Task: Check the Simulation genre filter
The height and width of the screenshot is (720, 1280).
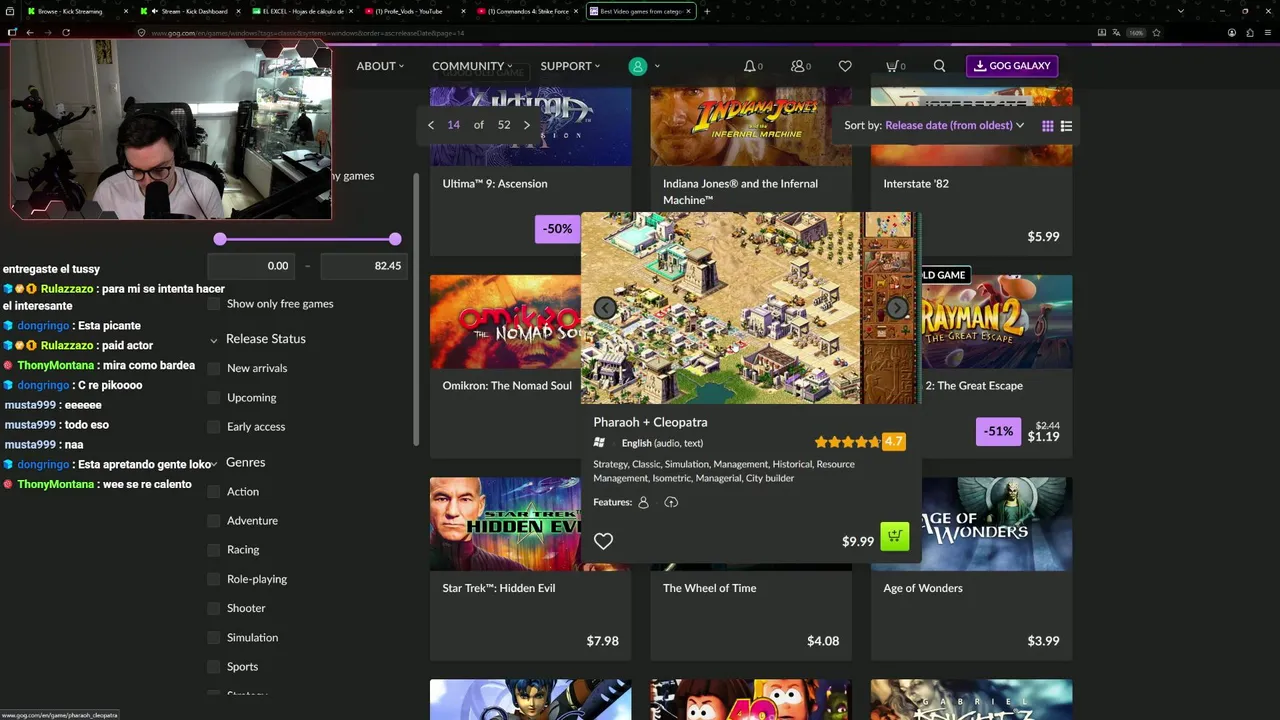Action: (x=214, y=638)
